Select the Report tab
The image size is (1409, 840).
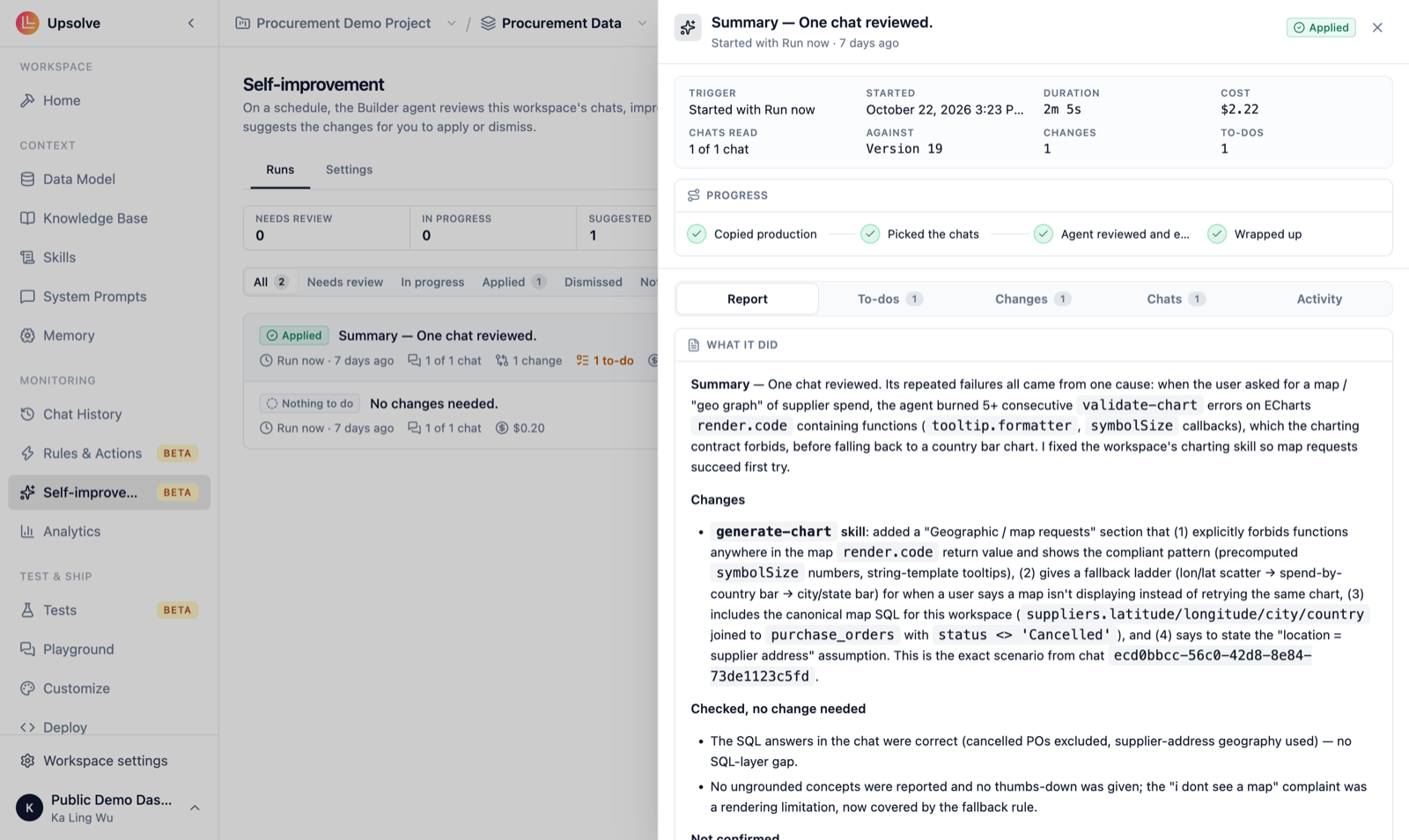(x=748, y=298)
